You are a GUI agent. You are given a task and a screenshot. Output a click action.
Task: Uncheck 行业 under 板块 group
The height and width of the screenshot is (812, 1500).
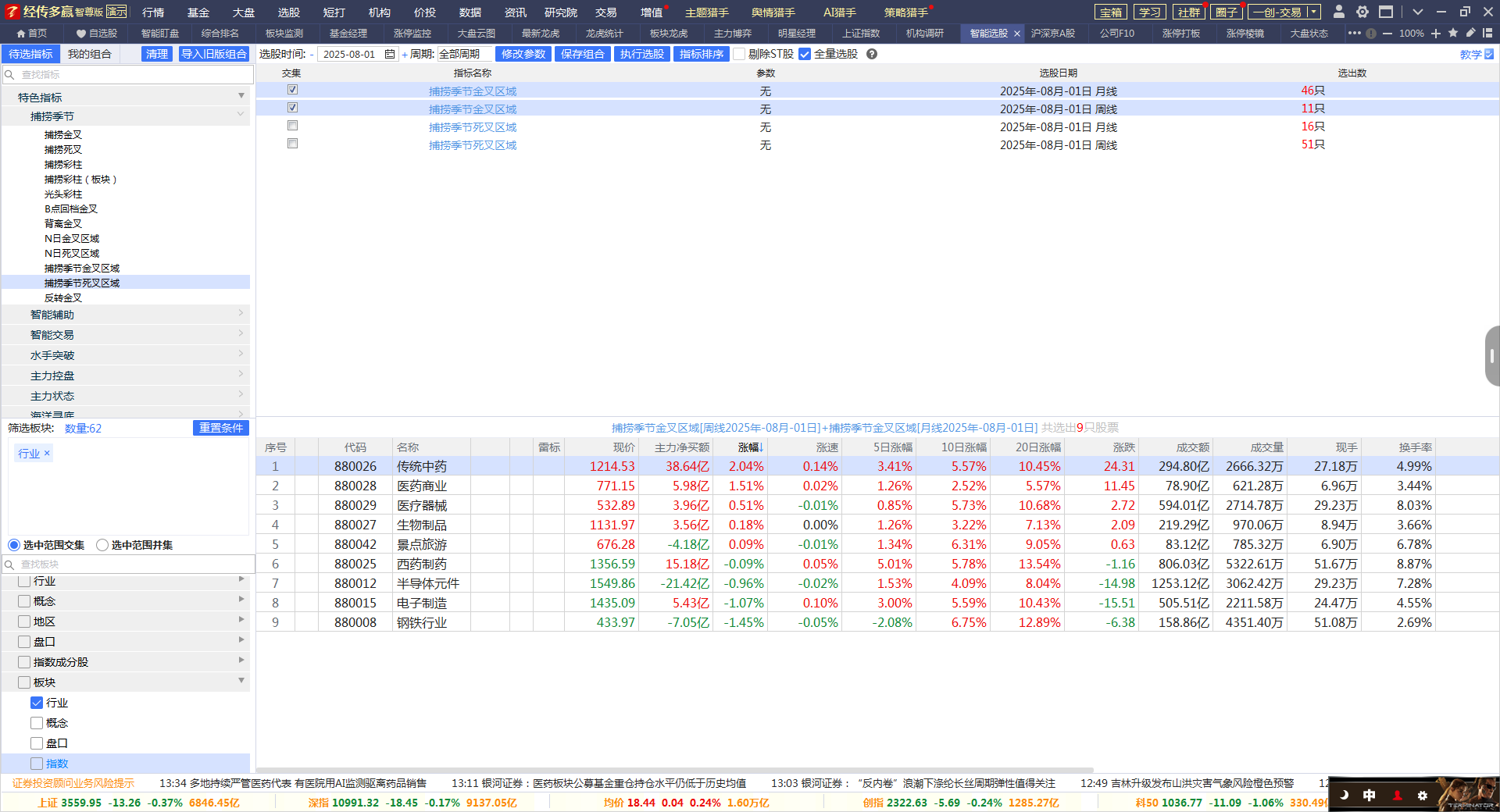(x=37, y=703)
